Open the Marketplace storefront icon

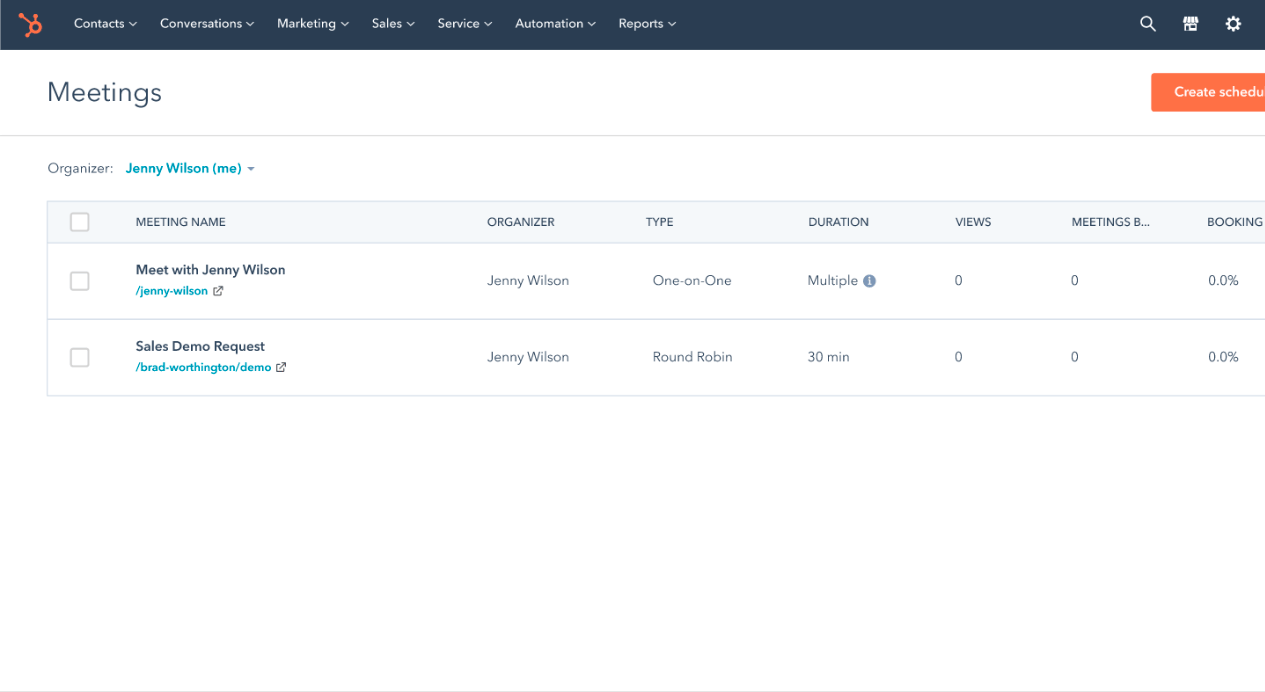(x=1190, y=24)
